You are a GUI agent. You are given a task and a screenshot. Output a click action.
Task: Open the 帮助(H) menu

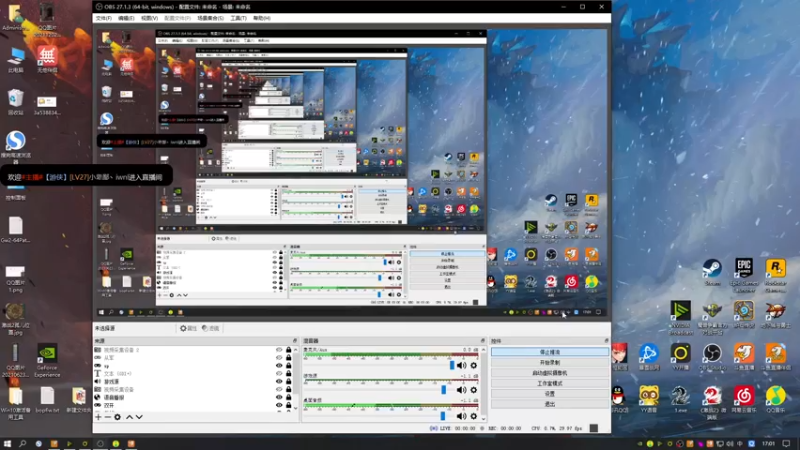click(x=262, y=18)
